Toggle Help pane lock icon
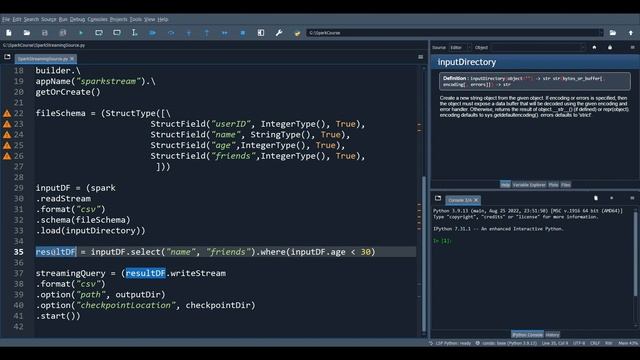Screen dimensions: 640x360 coord(610,47)
